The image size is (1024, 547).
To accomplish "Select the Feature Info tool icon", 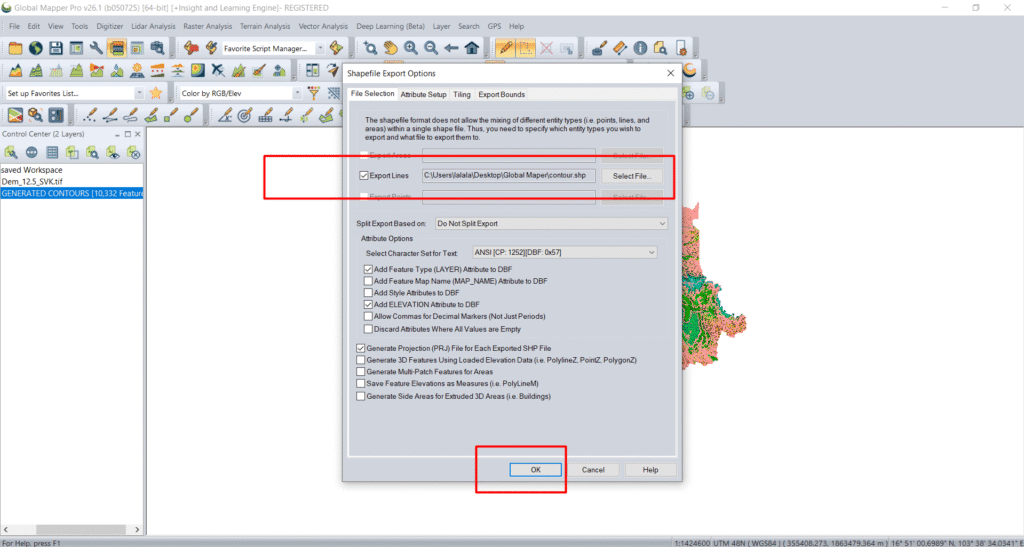I will 640,48.
